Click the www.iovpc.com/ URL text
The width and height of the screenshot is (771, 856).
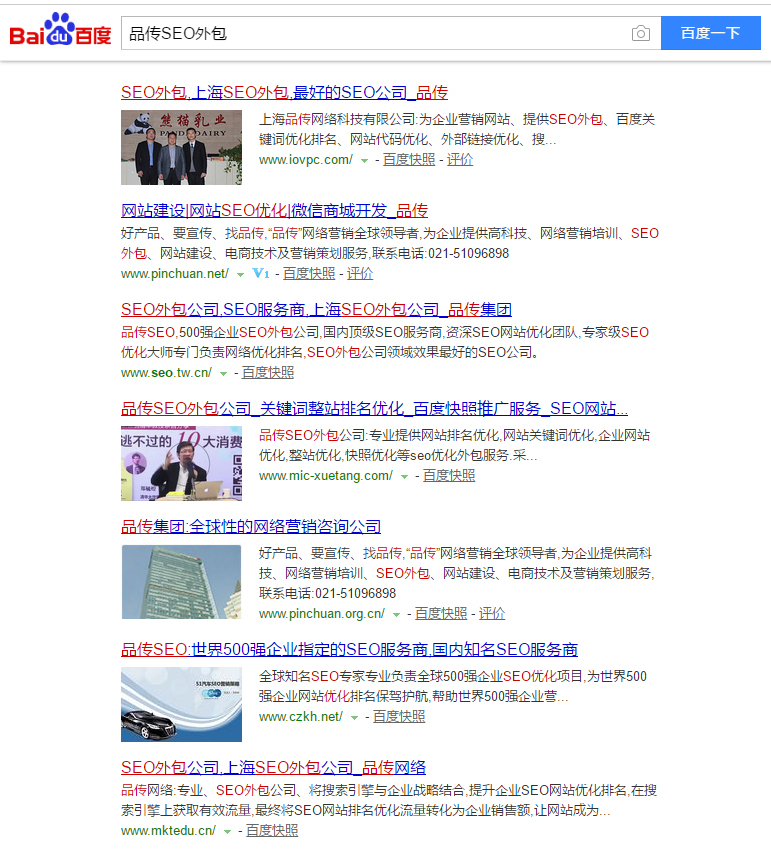click(306, 160)
